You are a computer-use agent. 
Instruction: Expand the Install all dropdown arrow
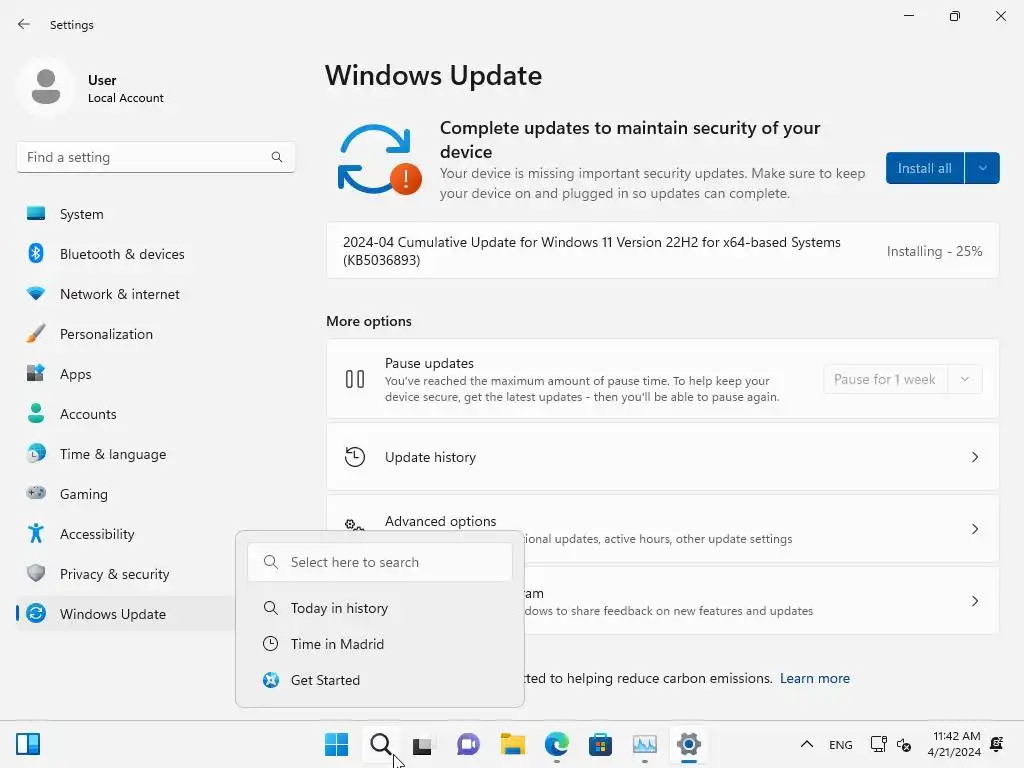coord(982,168)
